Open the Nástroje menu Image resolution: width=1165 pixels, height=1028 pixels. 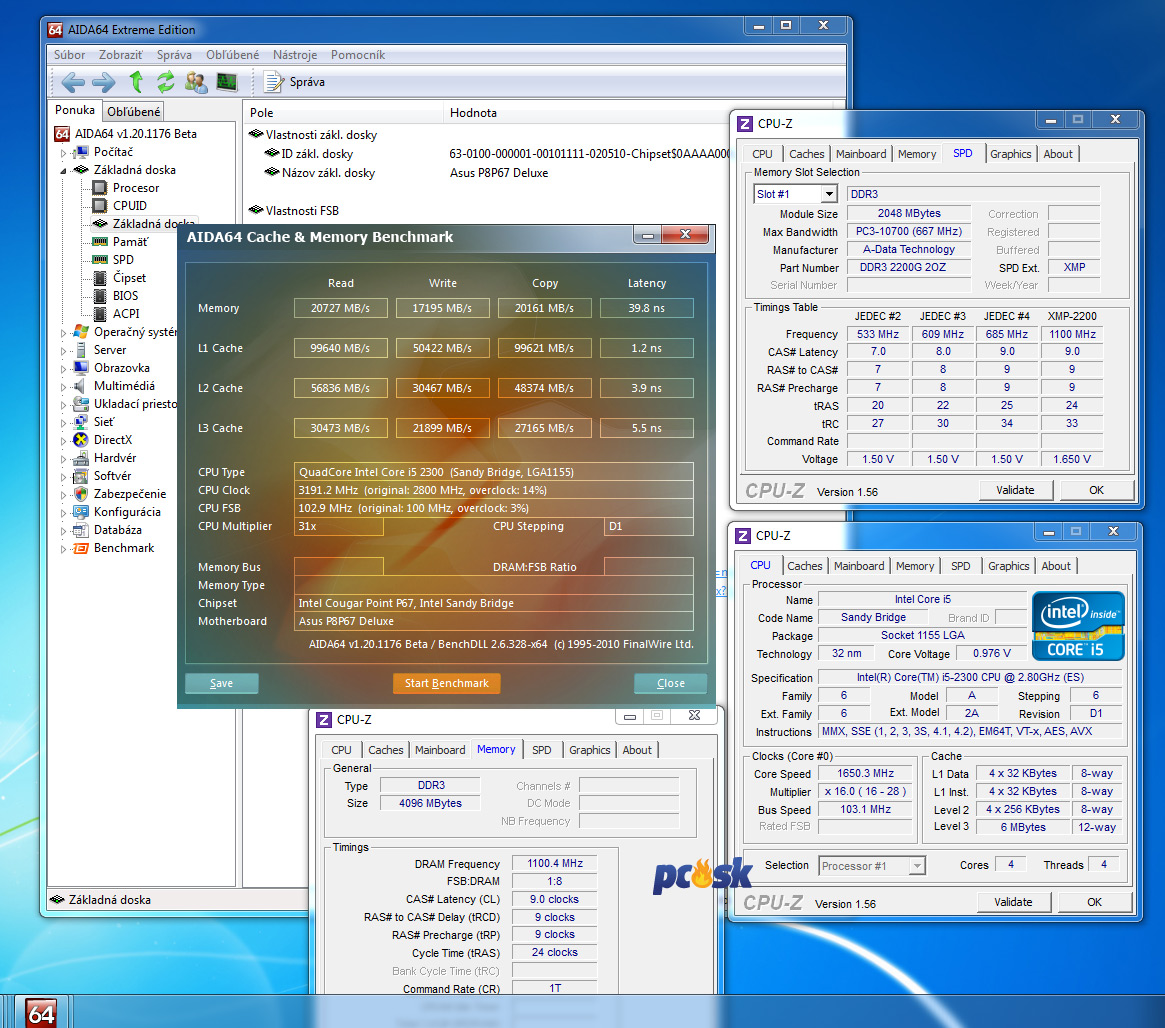[x=295, y=55]
